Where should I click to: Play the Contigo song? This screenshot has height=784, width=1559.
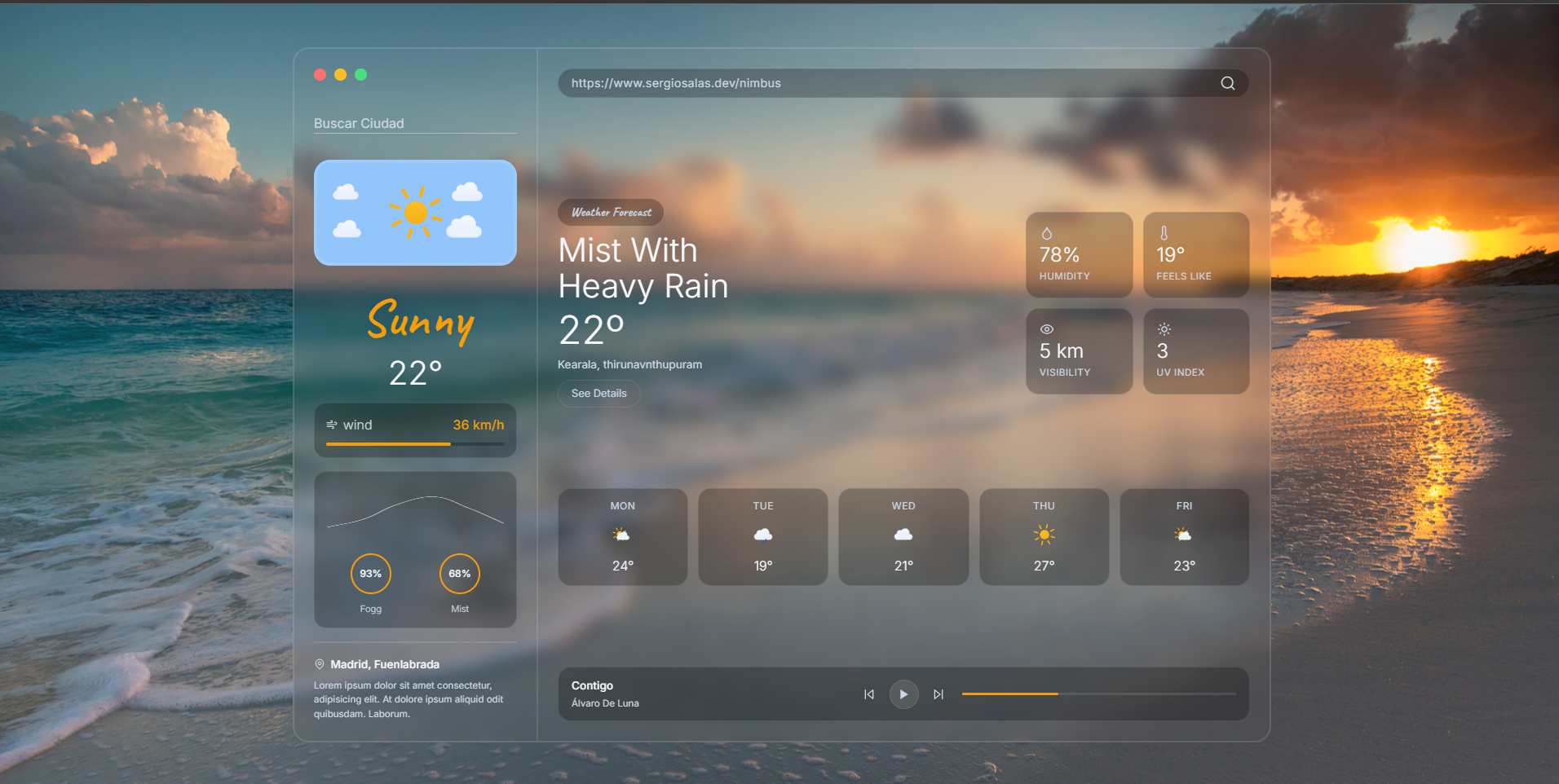[903, 694]
